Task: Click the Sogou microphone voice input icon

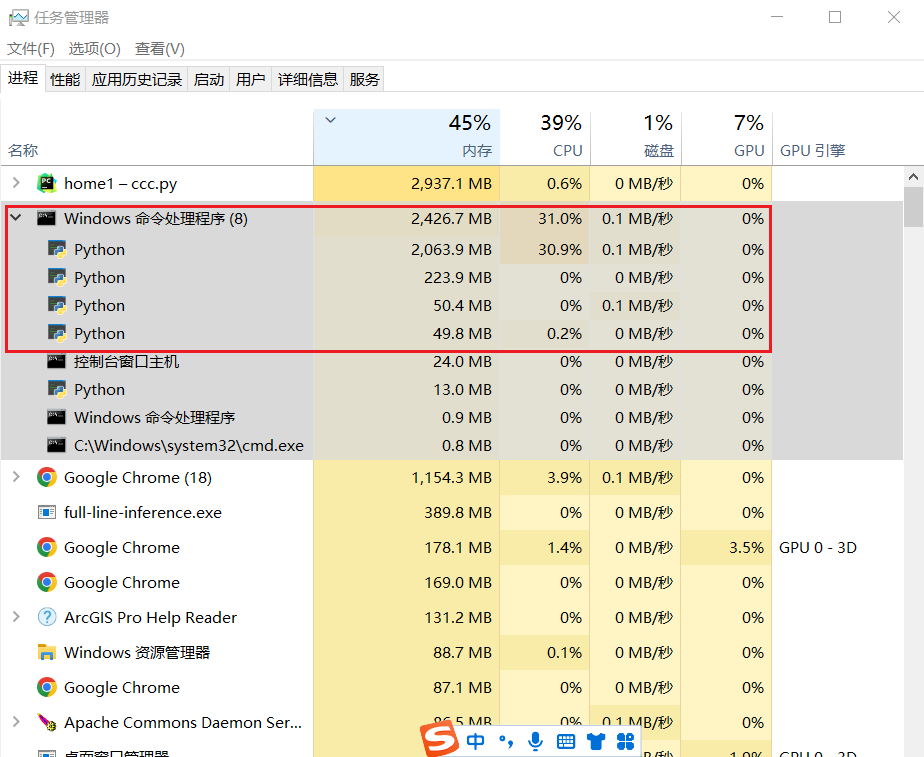Action: (535, 741)
